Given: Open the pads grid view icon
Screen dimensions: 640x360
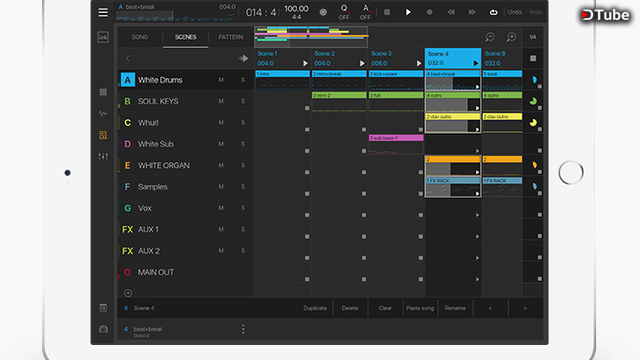Looking at the screenshot, I should [103, 92].
